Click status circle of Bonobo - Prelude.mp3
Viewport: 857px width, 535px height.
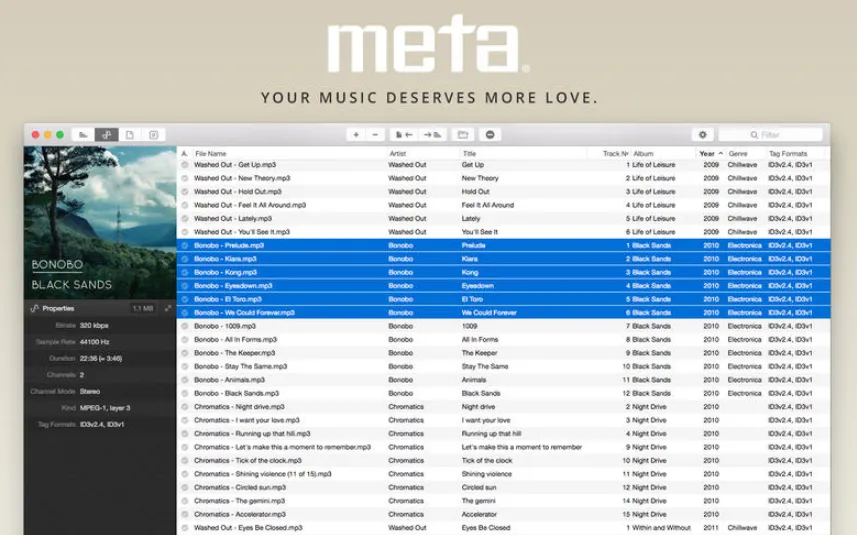[x=185, y=245]
